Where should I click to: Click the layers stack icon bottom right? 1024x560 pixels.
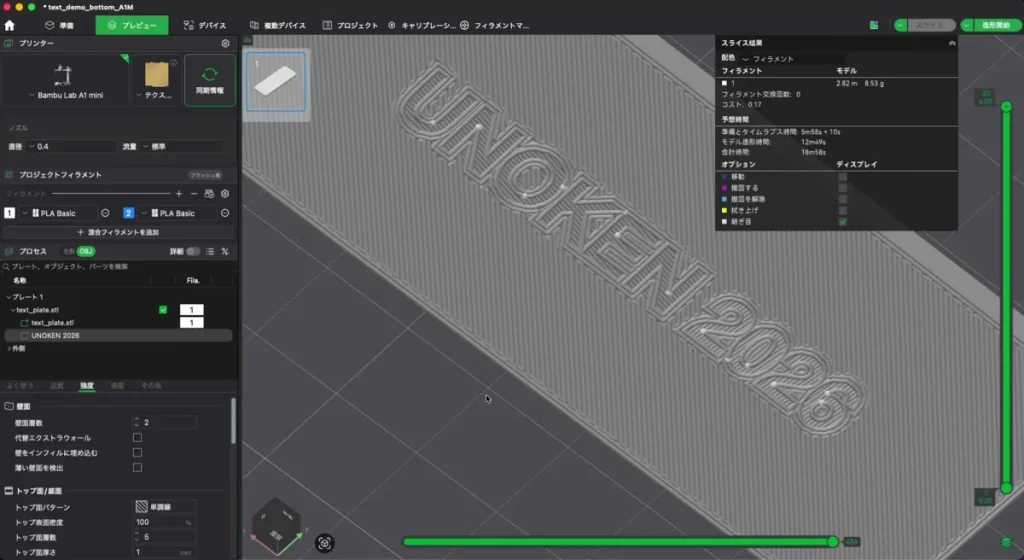click(x=1006, y=542)
